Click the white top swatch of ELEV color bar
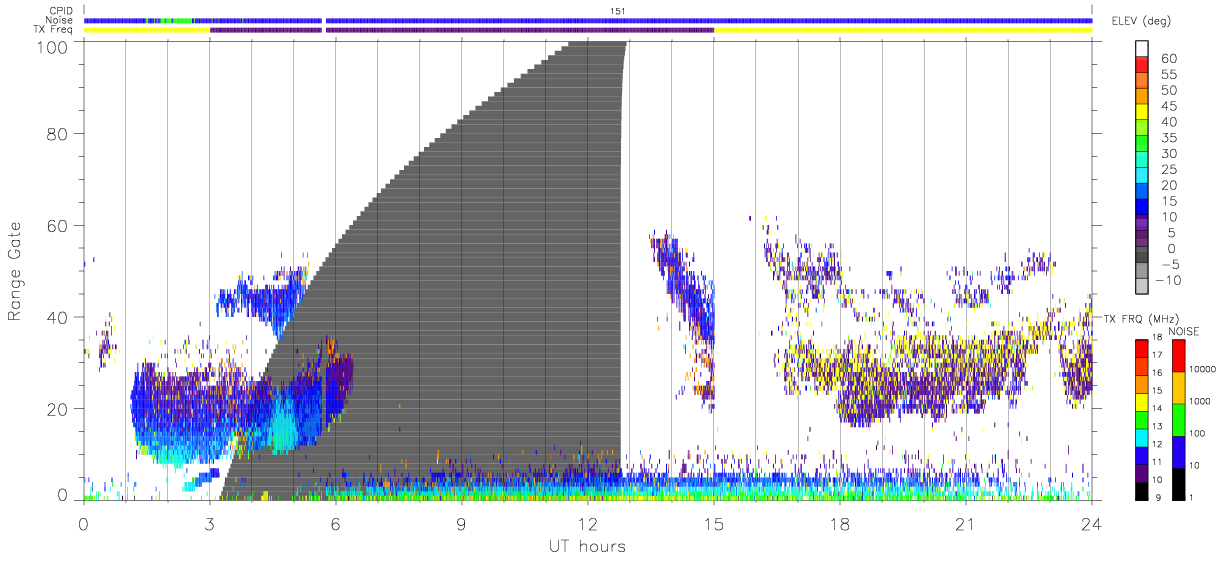Screen dimensions: 1228x567 [1142, 49]
